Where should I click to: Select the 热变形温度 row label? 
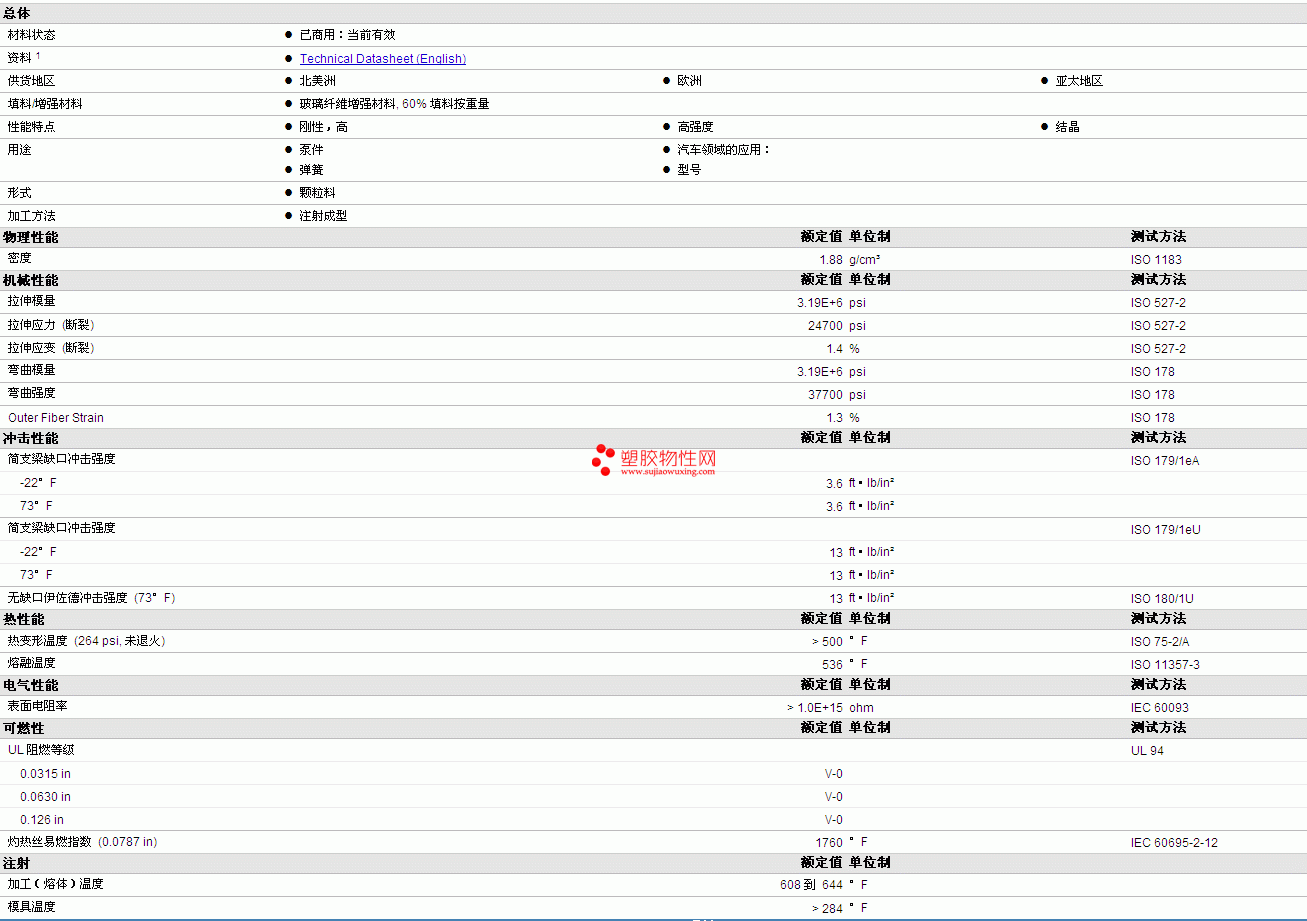(x=87, y=641)
